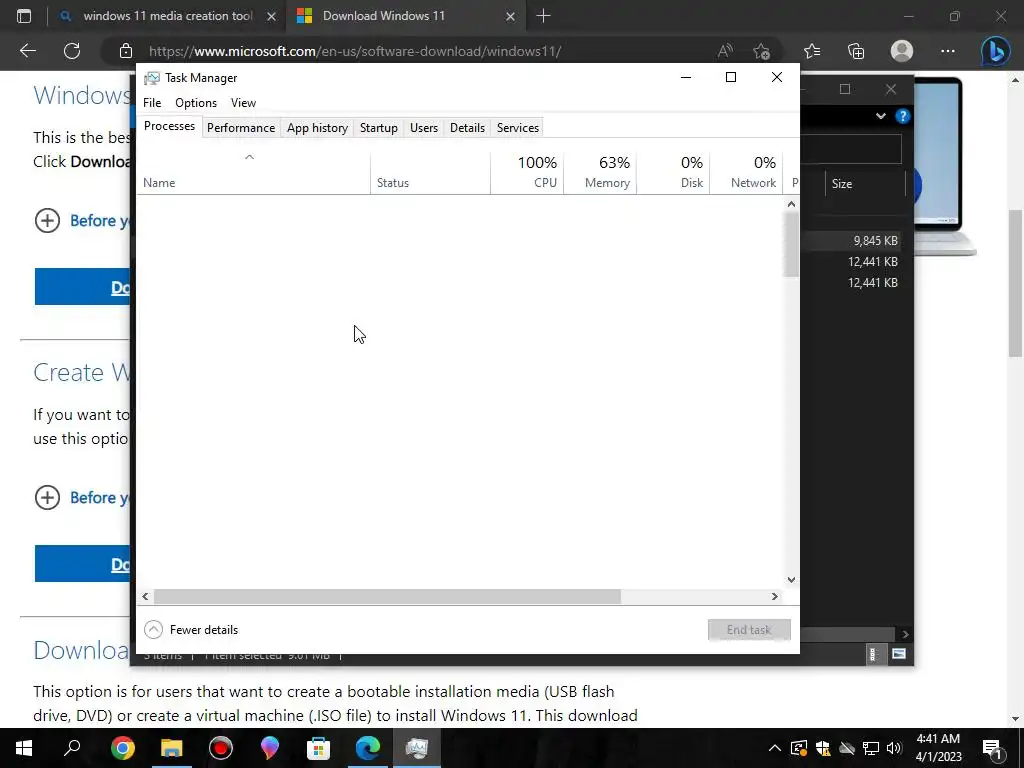The width and height of the screenshot is (1024, 768).
Task: Close the Download Windows 11 tab
Action: pyautogui.click(x=511, y=16)
